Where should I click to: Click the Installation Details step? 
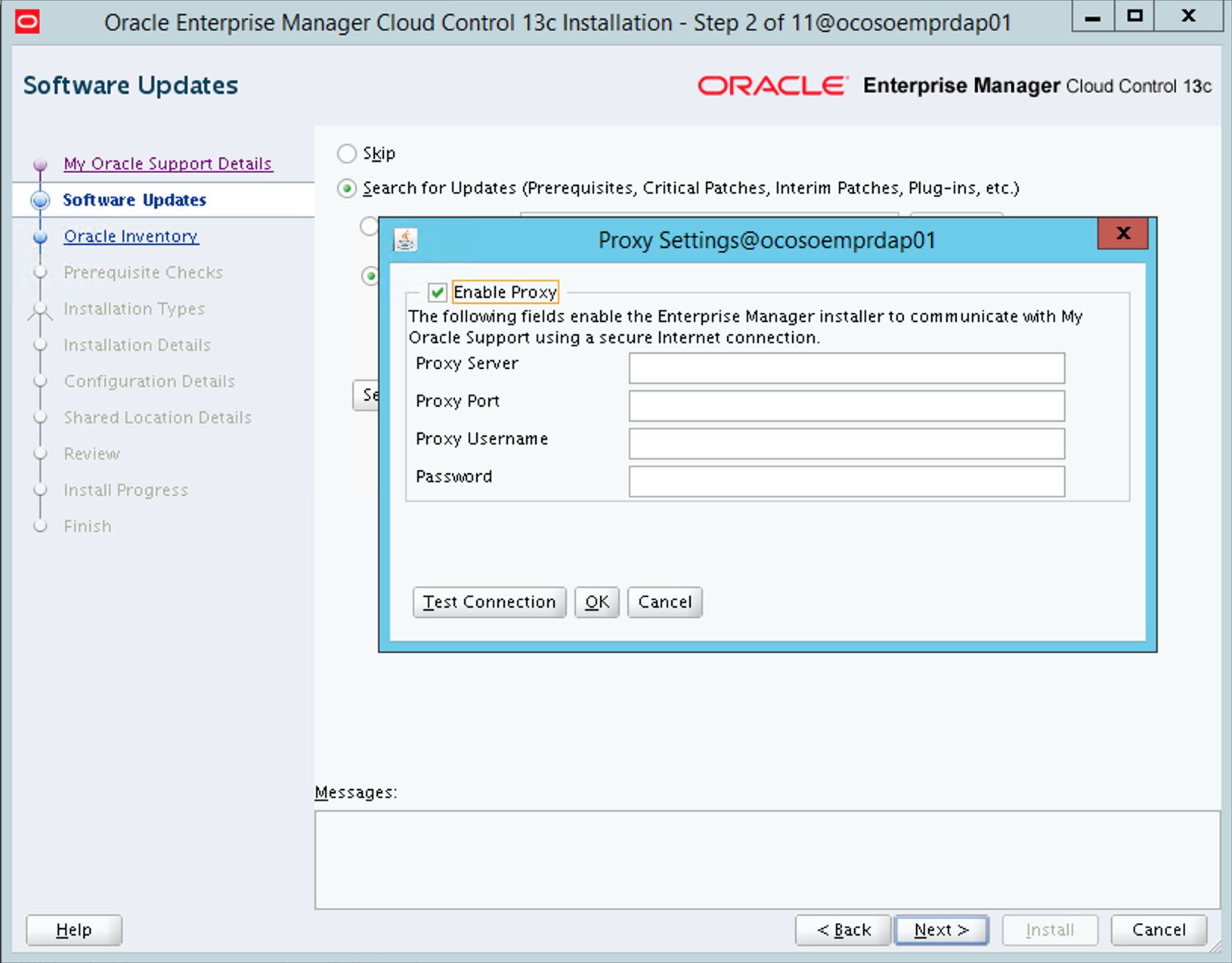coord(138,345)
